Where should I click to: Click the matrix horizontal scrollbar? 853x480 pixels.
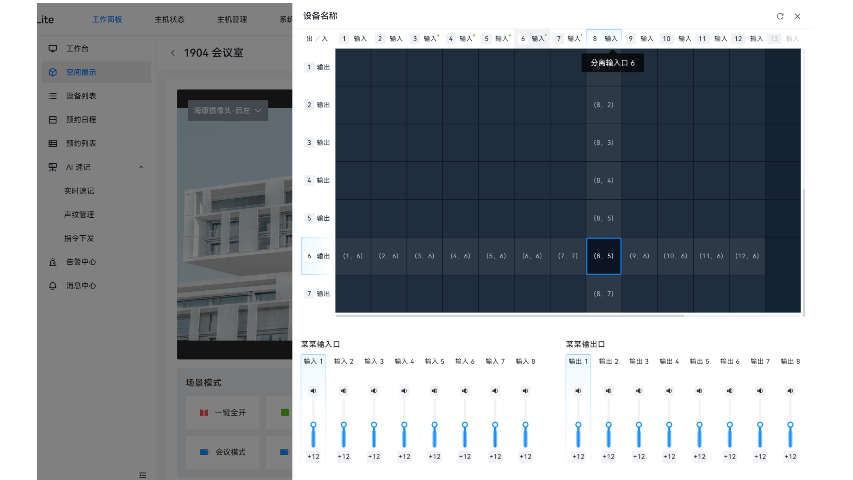510,315
